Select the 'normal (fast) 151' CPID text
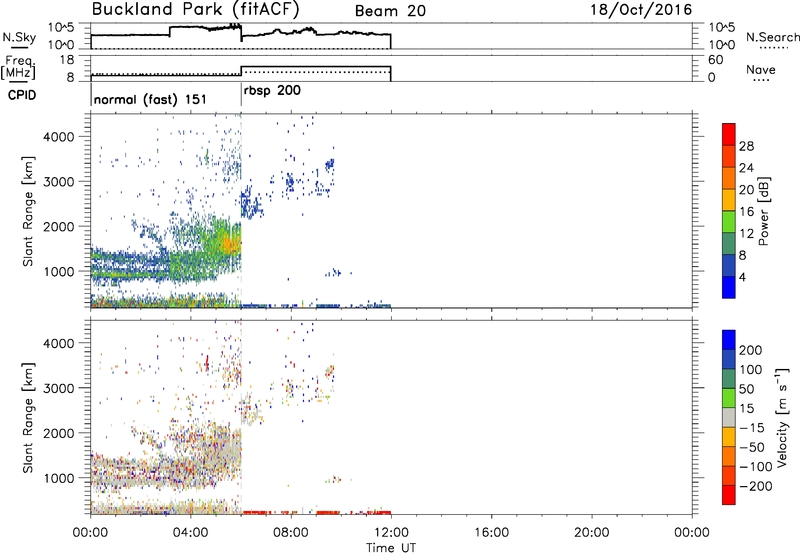800x554 pixels. [150, 99]
